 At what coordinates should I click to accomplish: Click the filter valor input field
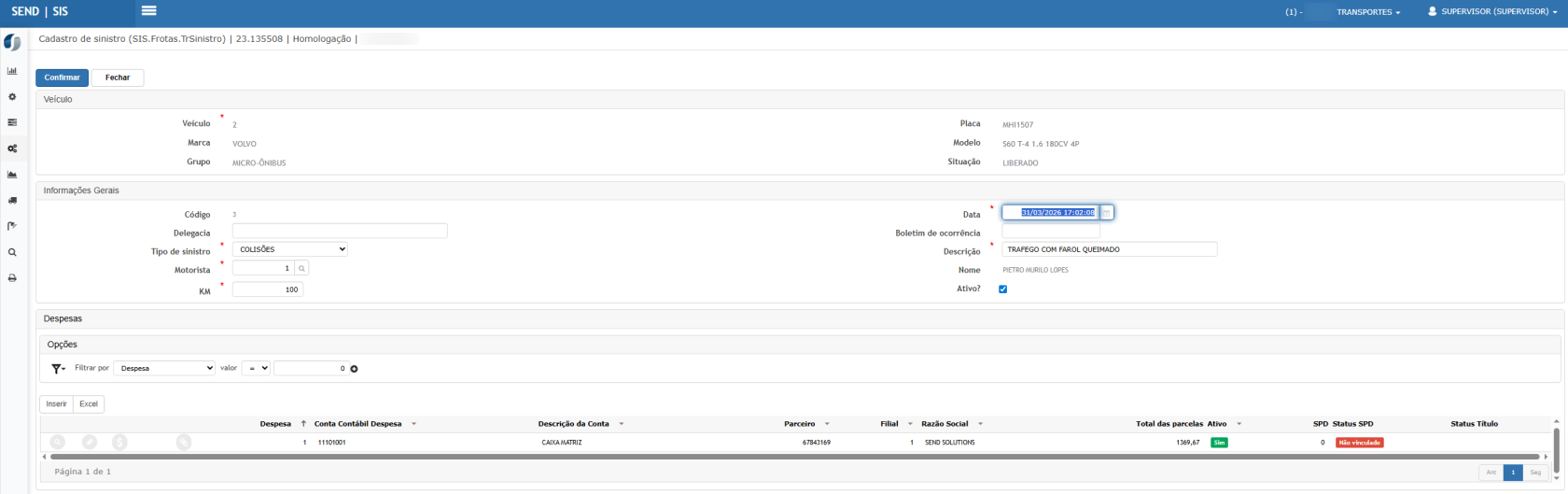tap(312, 369)
